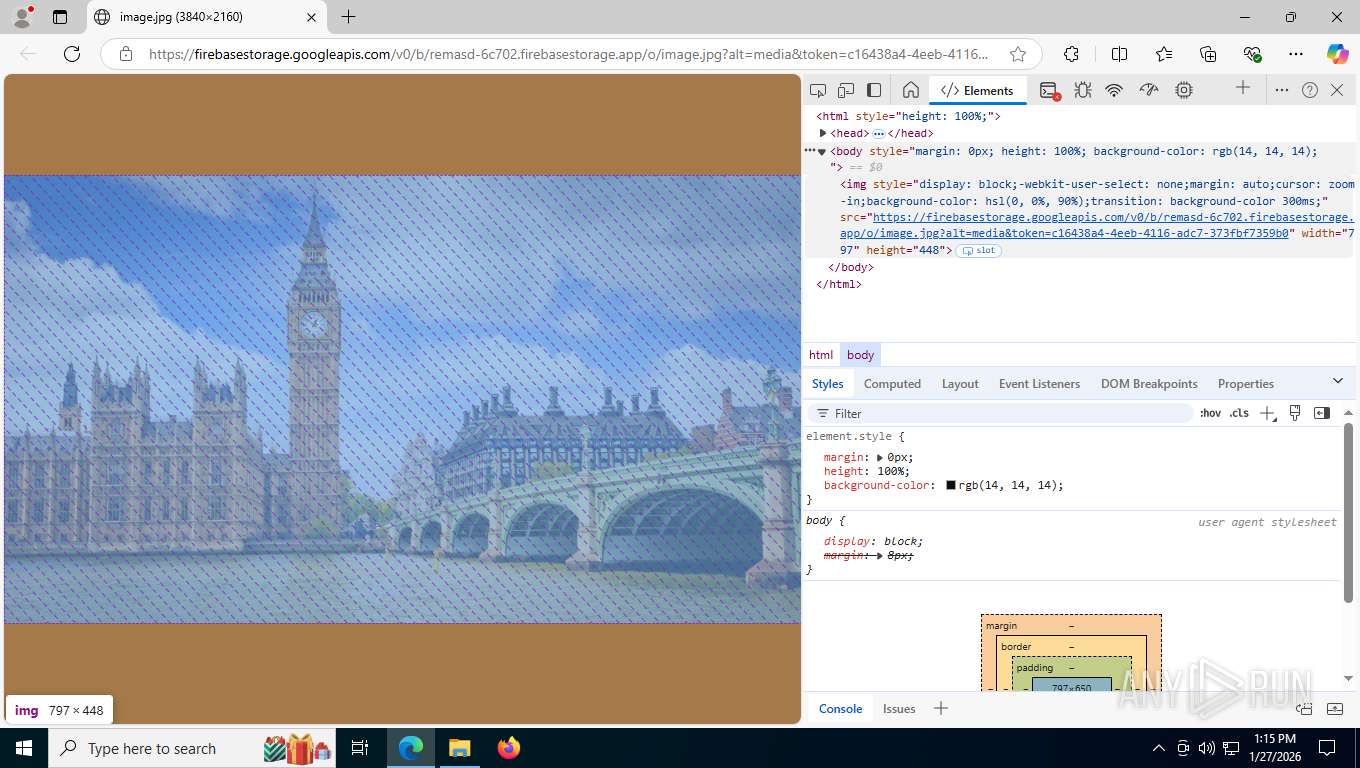Add a tool to the drawer
1360x768 pixels.
click(x=940, y=708)
